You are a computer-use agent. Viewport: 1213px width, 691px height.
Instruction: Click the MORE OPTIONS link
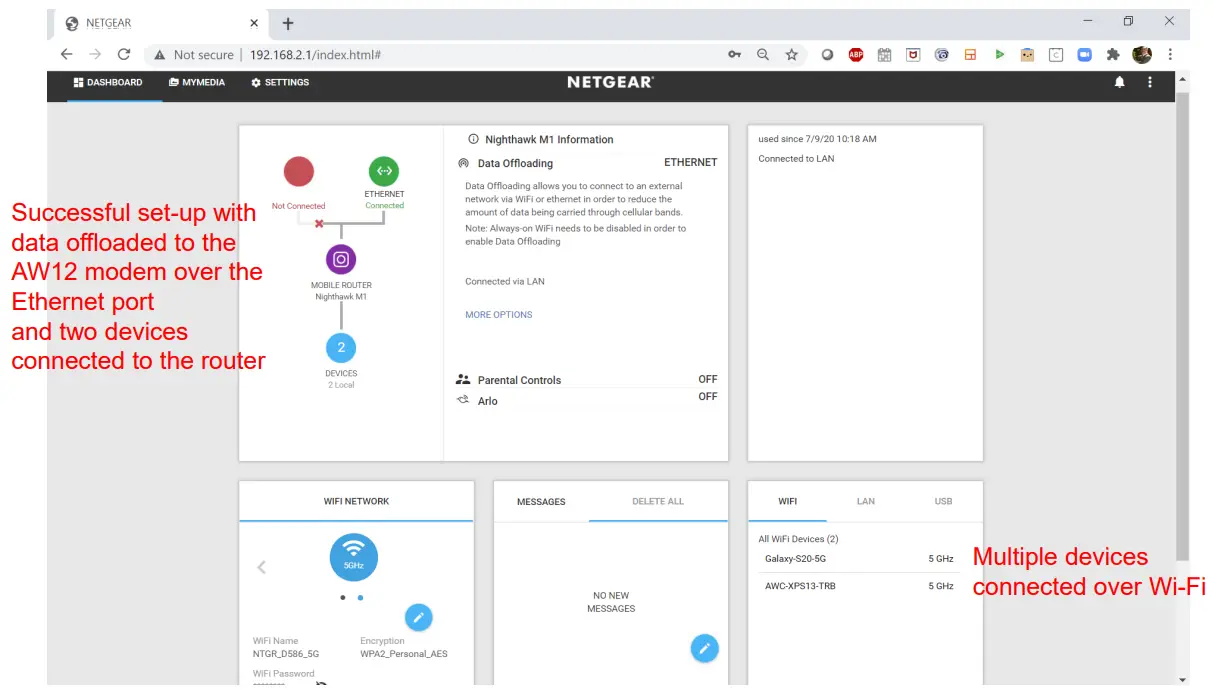tap(499, 315)
